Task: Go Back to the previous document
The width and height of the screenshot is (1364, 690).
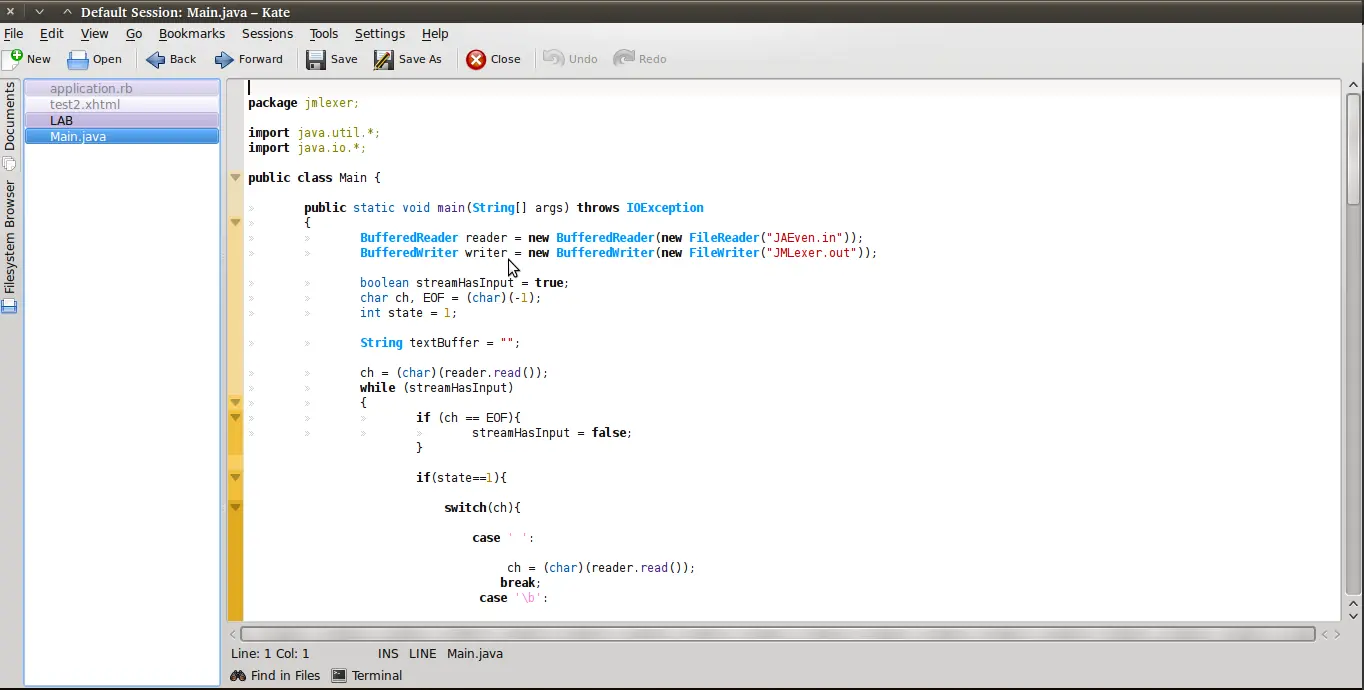Action: 171,59
